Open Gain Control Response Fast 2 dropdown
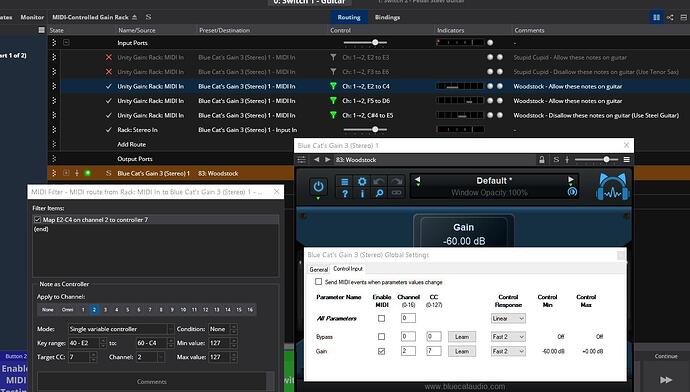The height and width of the screenshot is (392, 690). [x=508, y=351]
